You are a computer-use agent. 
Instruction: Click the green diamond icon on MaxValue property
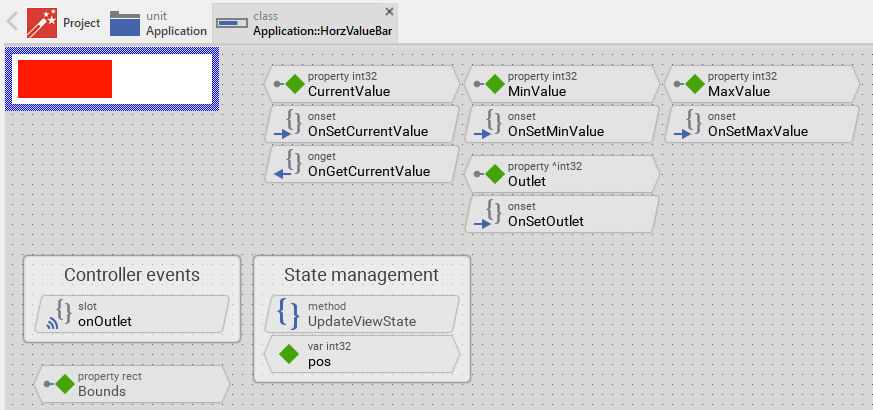pyautogui.click(x=694, y=85)
